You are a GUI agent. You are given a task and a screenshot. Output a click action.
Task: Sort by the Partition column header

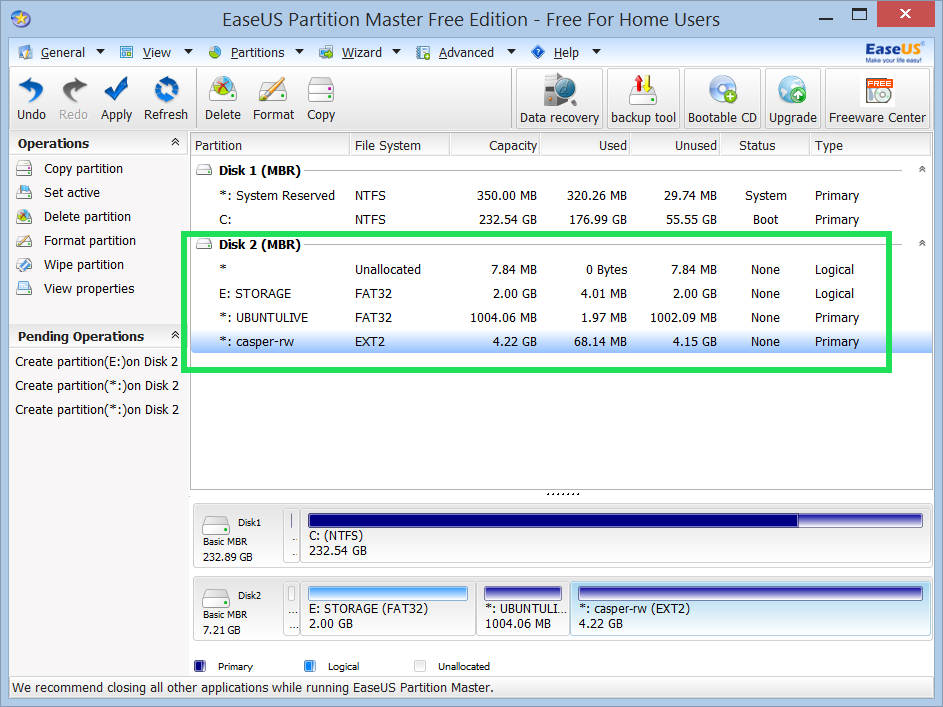(x=270, y=145)
